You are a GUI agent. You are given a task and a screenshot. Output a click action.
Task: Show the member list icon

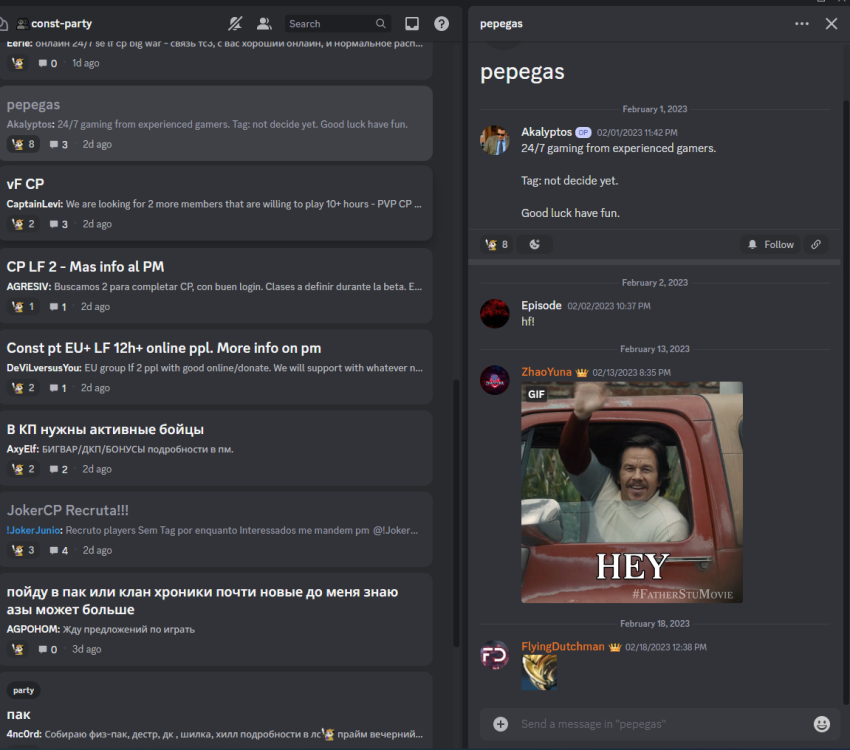(x=264, y=23)
